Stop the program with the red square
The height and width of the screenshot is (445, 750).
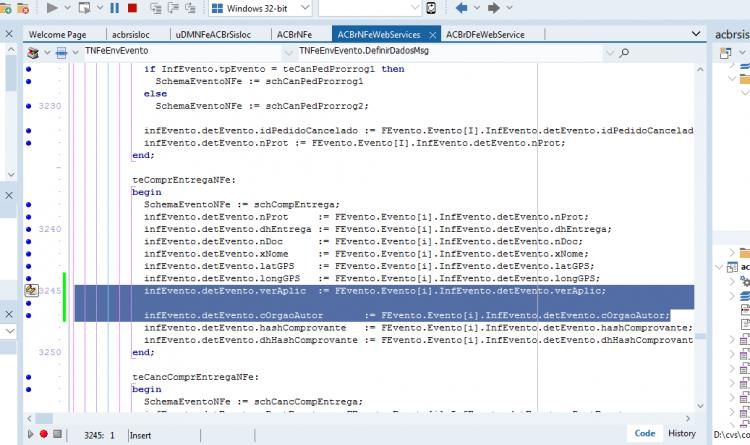tap(132, 8)
